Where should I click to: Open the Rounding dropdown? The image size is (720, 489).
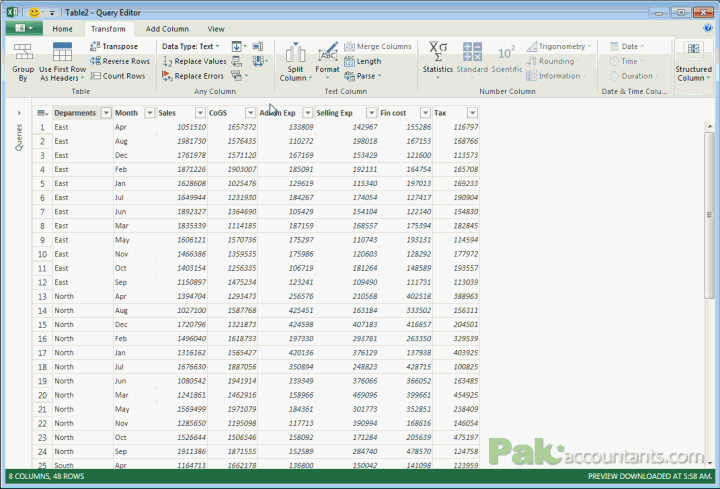point(553,61)
